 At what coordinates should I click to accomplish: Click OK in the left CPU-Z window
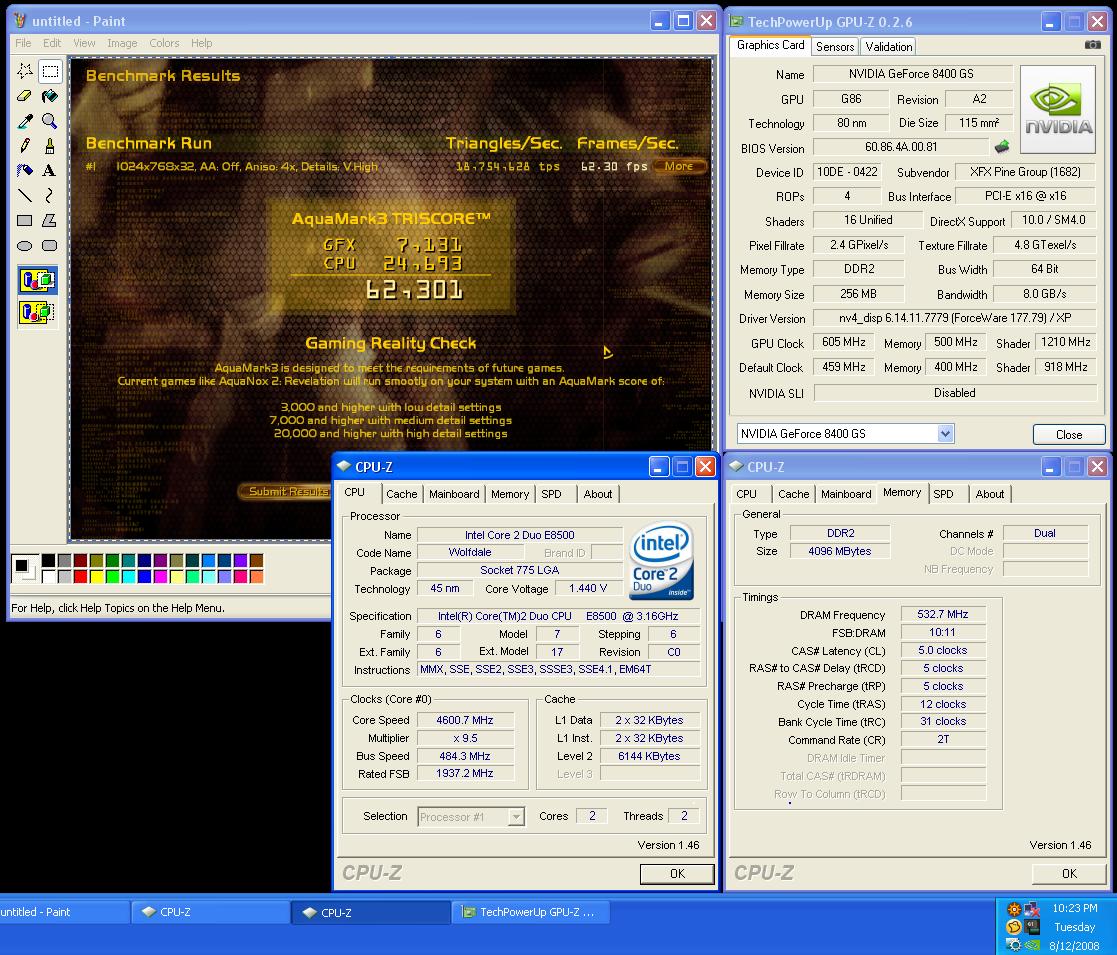point(677,874)
